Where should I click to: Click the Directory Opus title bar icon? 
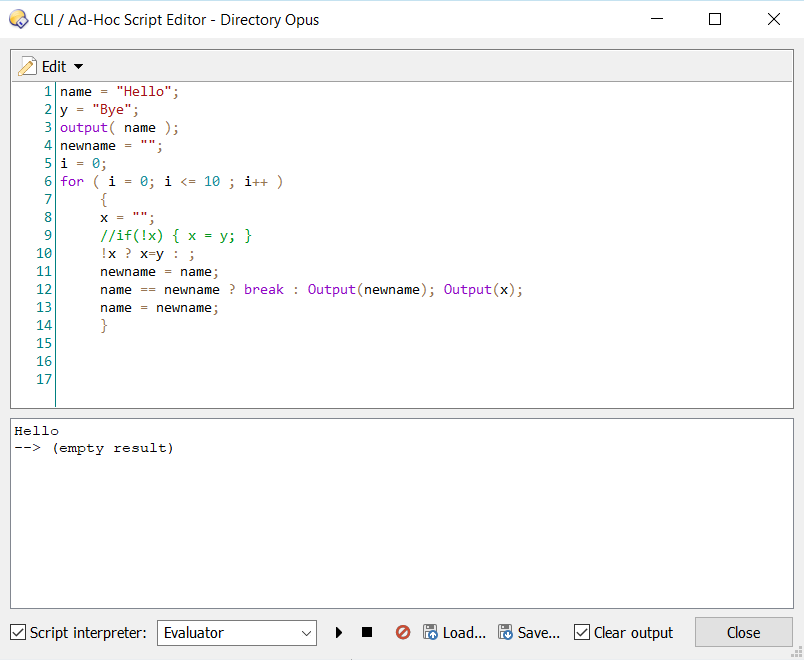[18, 19]
